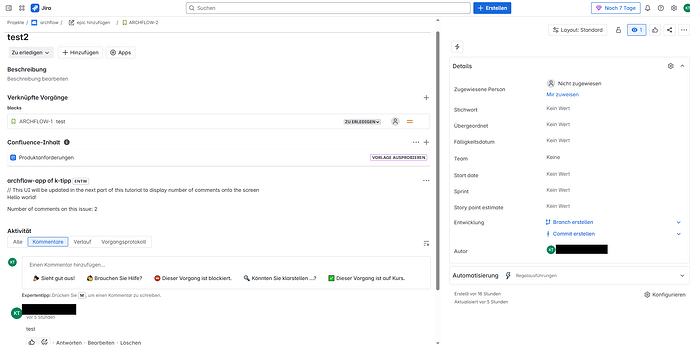Click the thumbs-up vote icon in header
Image resolution: width=690 pixels, height=361 pixels.
click(x=655, y=30)
